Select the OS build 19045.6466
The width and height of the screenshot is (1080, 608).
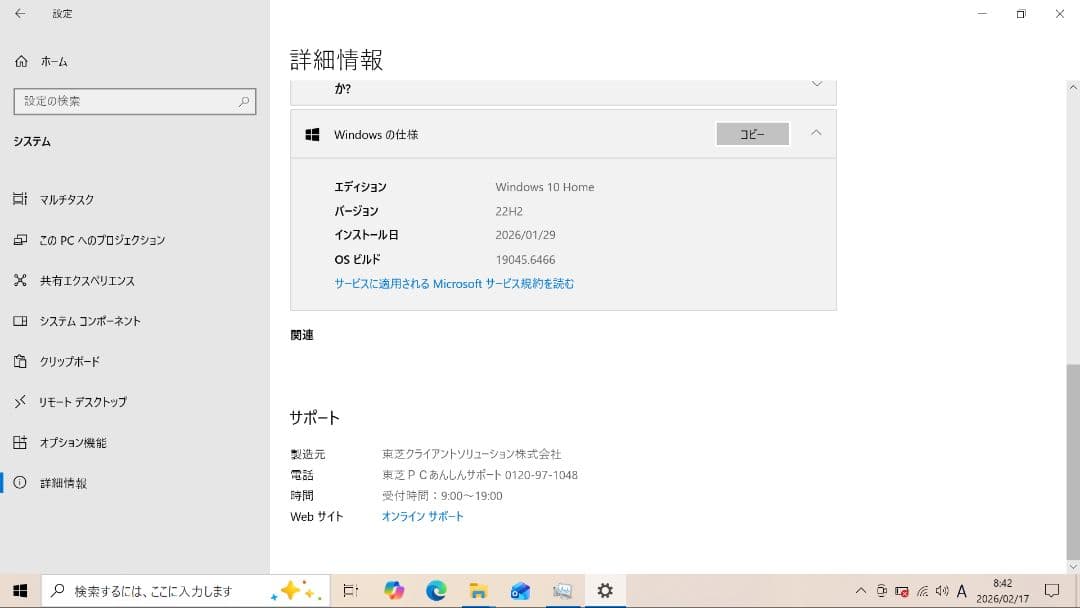pos(525,260)
